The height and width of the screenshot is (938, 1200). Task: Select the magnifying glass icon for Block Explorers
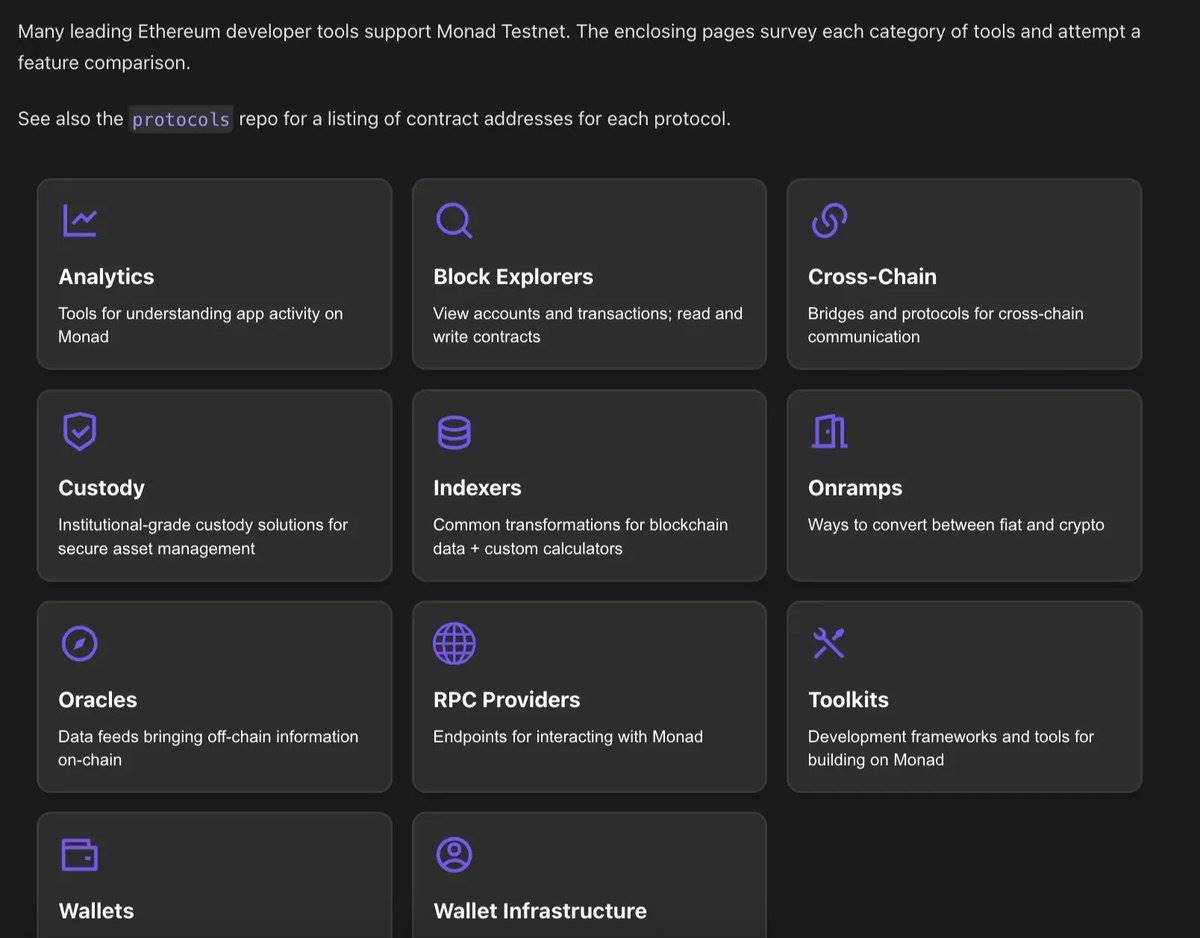[455, 220]
